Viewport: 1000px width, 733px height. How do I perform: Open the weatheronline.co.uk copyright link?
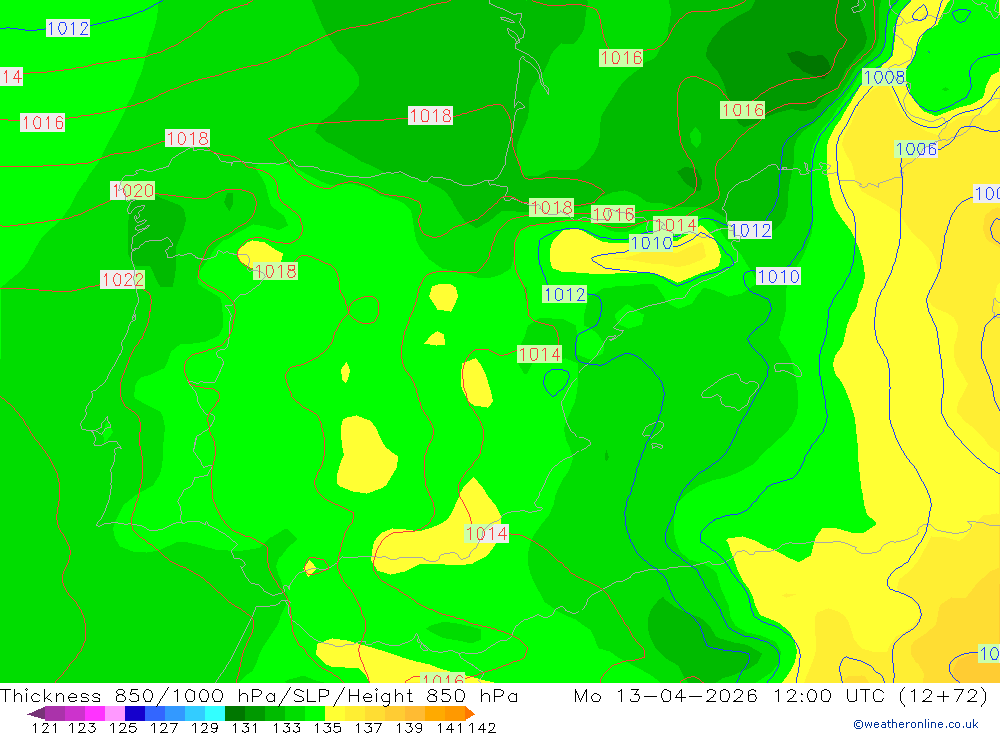coord(916,724)
